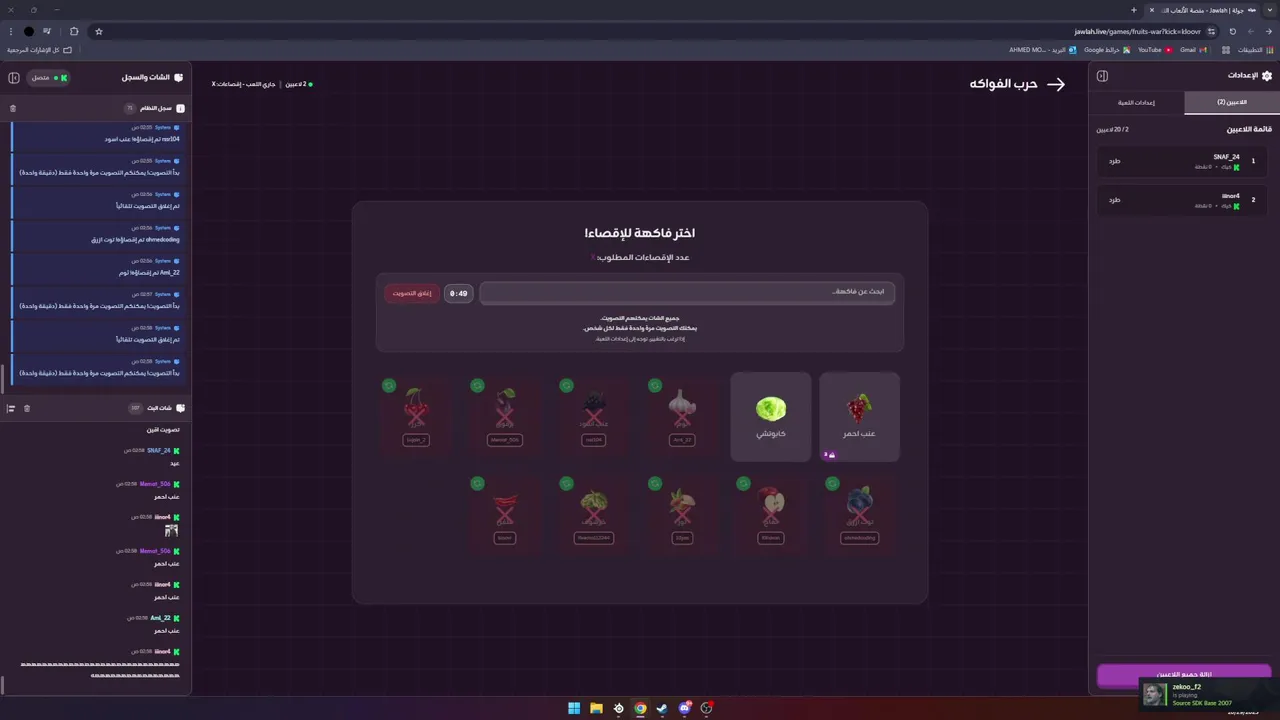Delete the system log with trash icon

(13, 108)
